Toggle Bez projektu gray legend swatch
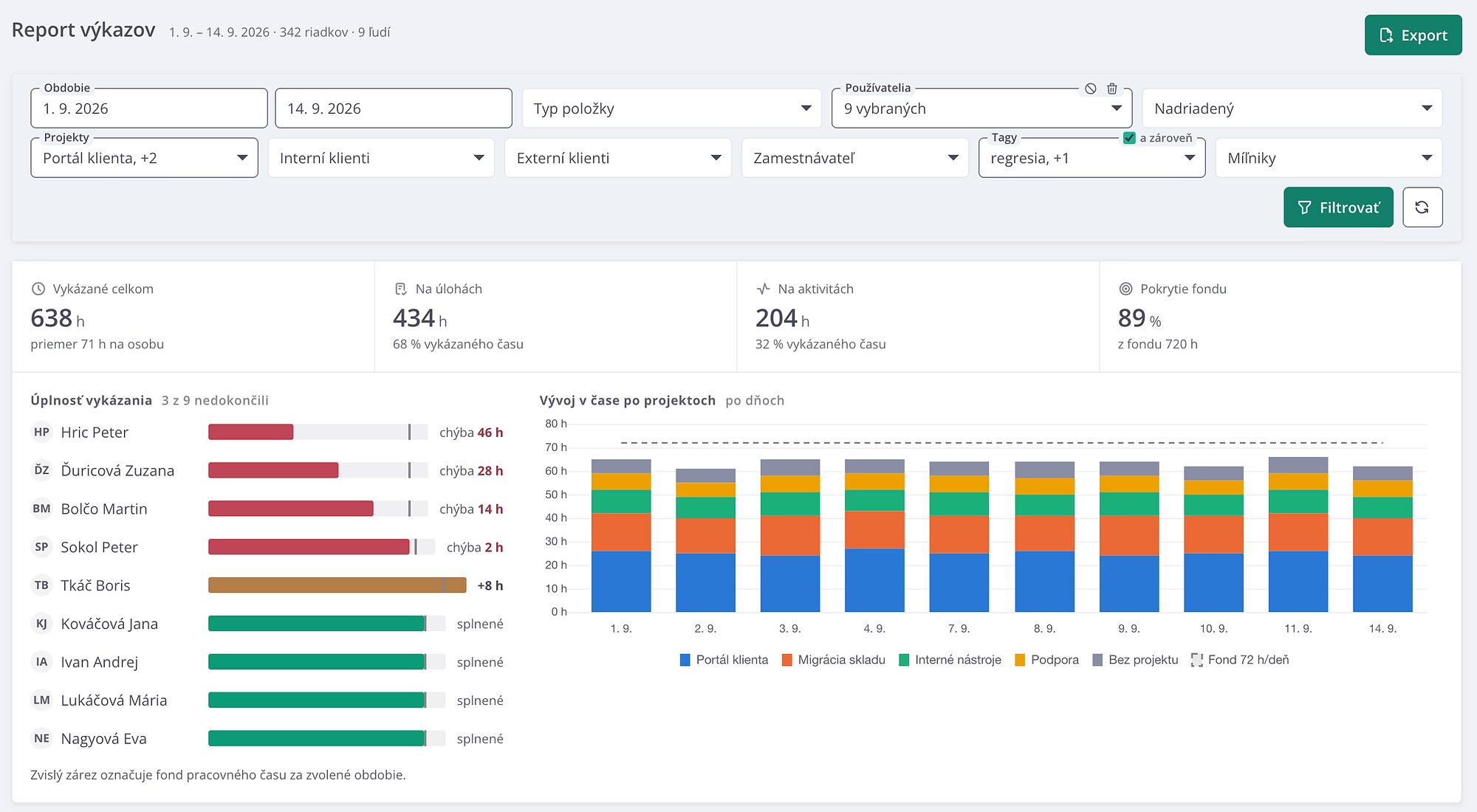The image size is (1477, 812). coord(1097,660)
